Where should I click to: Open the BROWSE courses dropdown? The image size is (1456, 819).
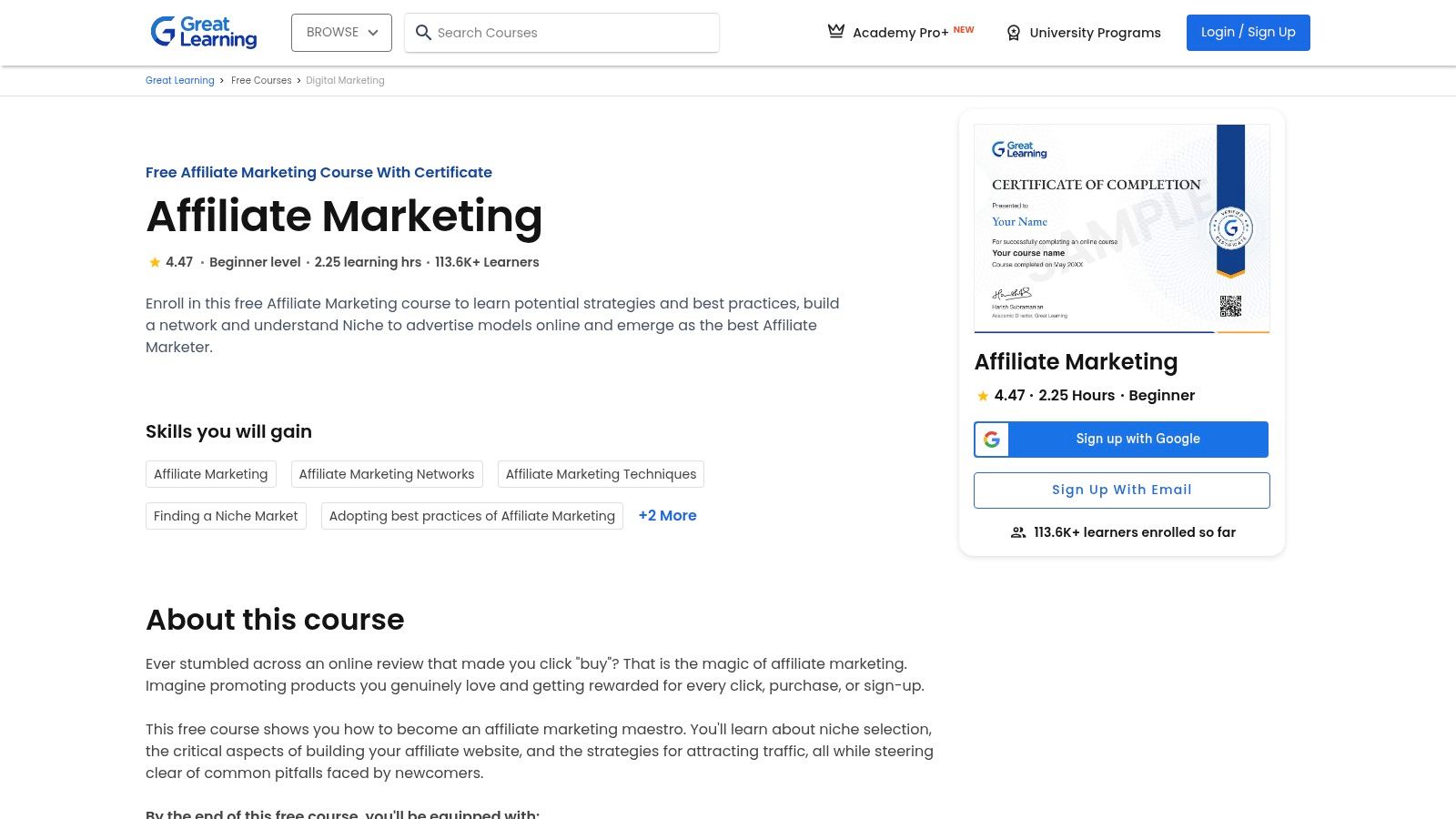[x=341, y=32]
